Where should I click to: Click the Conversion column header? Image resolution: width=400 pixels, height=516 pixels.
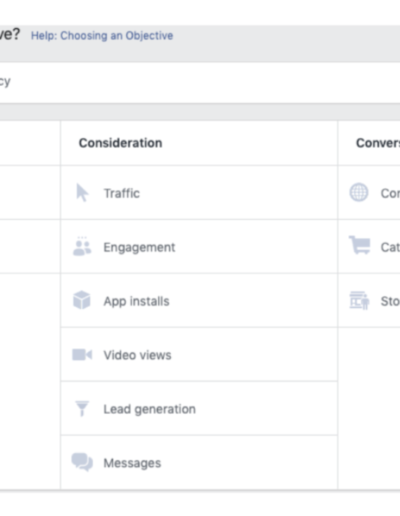click(x=378, y=143)
